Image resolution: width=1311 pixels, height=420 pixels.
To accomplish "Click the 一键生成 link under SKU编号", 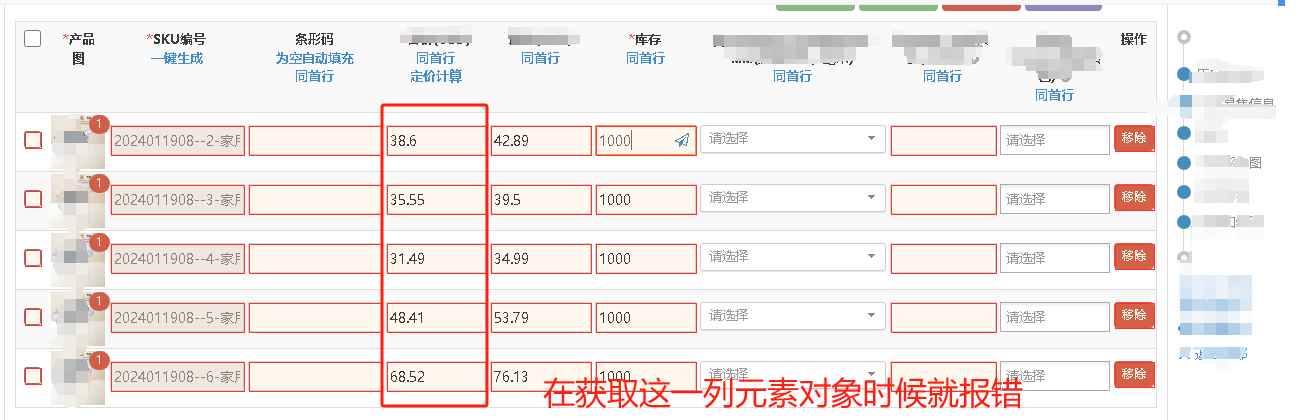I will (177, 58).
